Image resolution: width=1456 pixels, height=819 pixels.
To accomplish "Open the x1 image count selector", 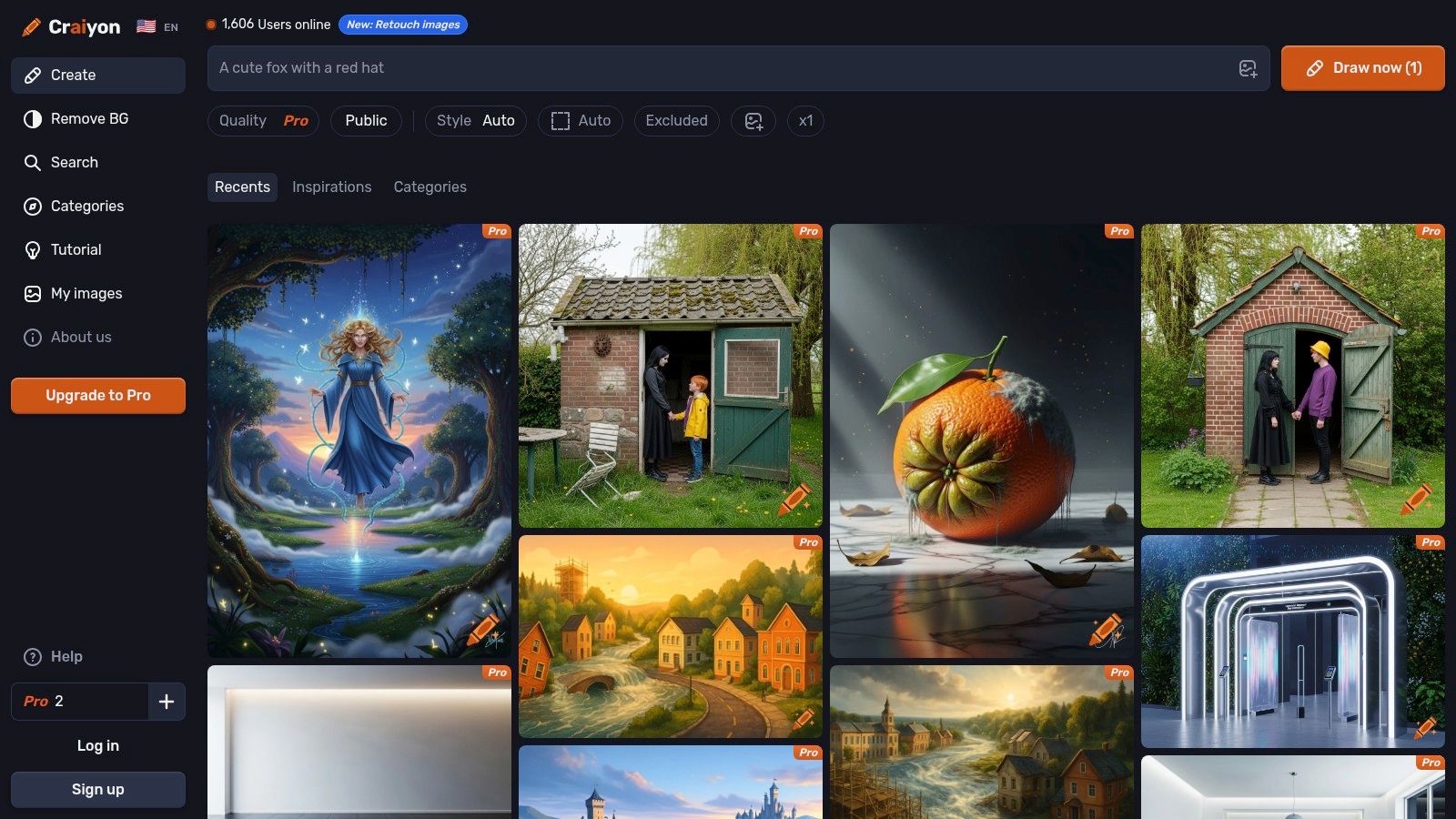I will click(805, 121).
